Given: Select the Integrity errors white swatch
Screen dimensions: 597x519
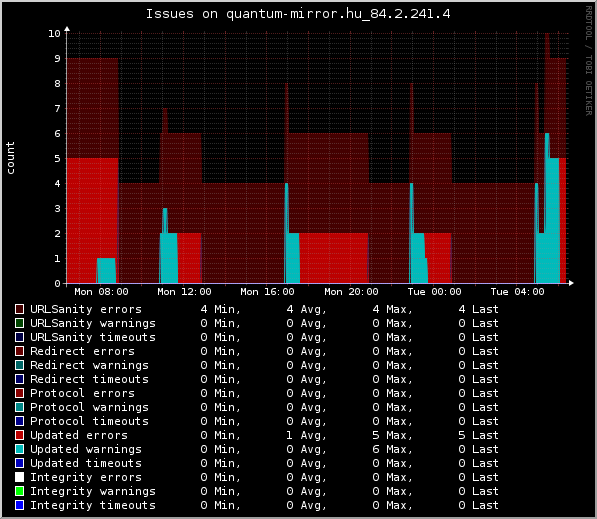Looking at the screenshot, I should coord(19,477).
